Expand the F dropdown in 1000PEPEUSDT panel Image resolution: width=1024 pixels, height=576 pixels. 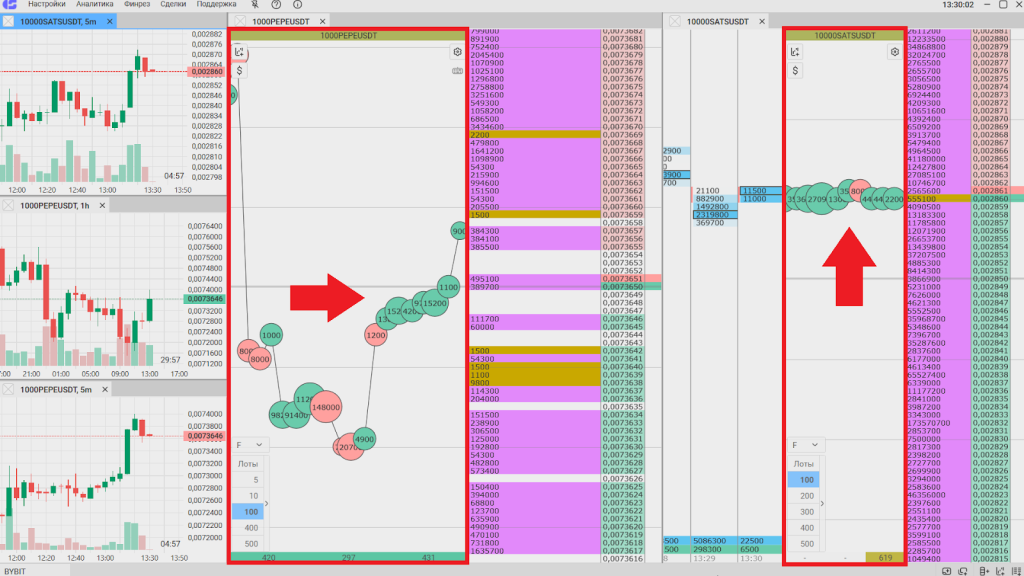pos(250,444)
